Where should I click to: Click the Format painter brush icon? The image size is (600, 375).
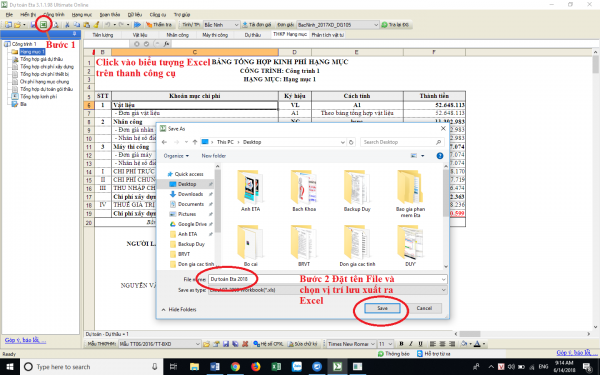click(x=96, y=25)
